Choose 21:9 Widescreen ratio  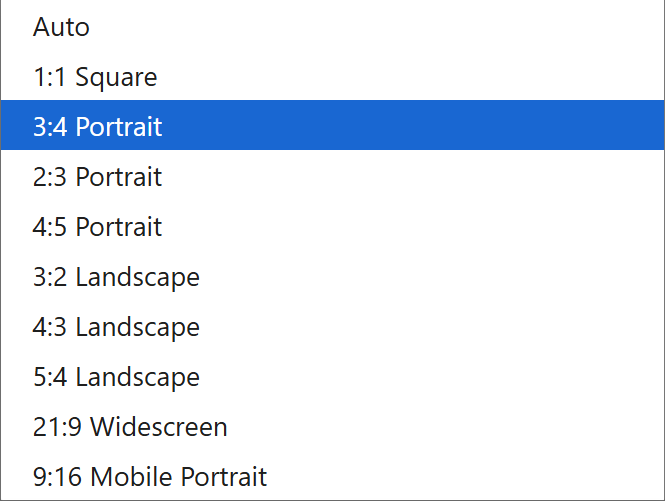(x=332, y=425)
